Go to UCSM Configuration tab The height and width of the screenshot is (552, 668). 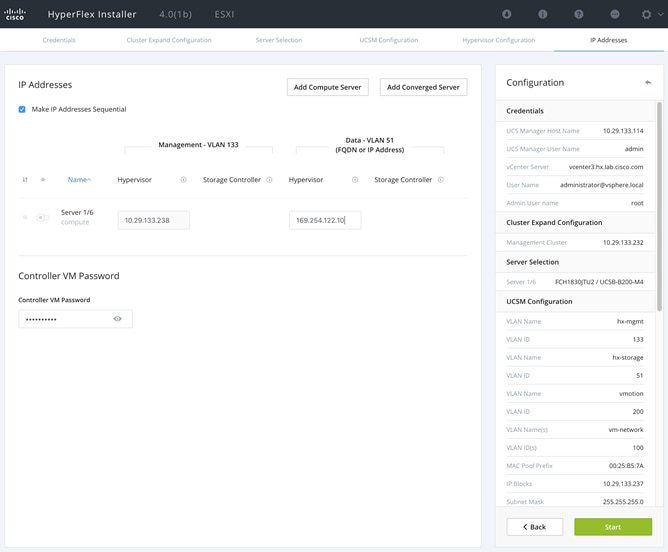tap(389, 40)
